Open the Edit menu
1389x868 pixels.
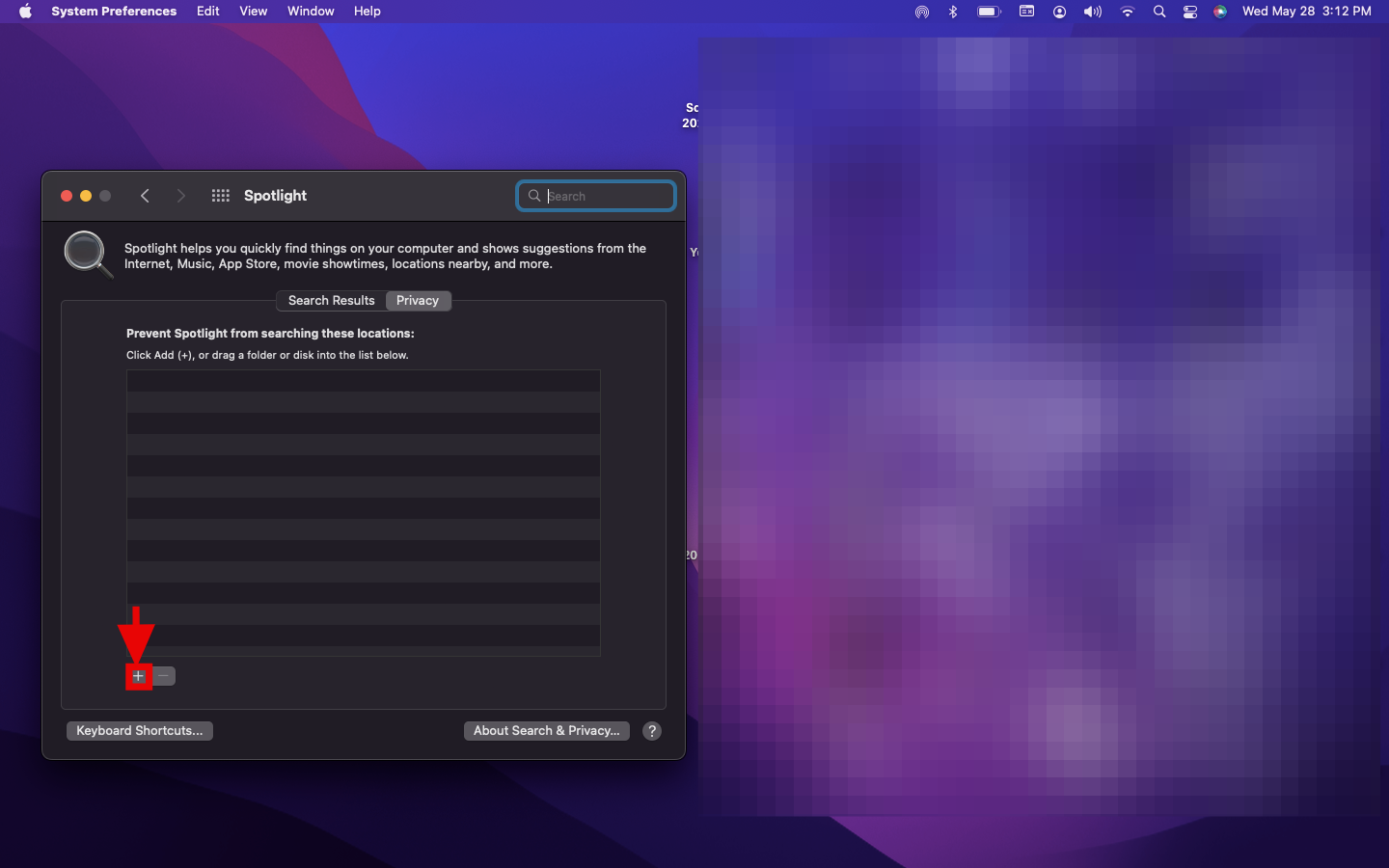point(208,12)
